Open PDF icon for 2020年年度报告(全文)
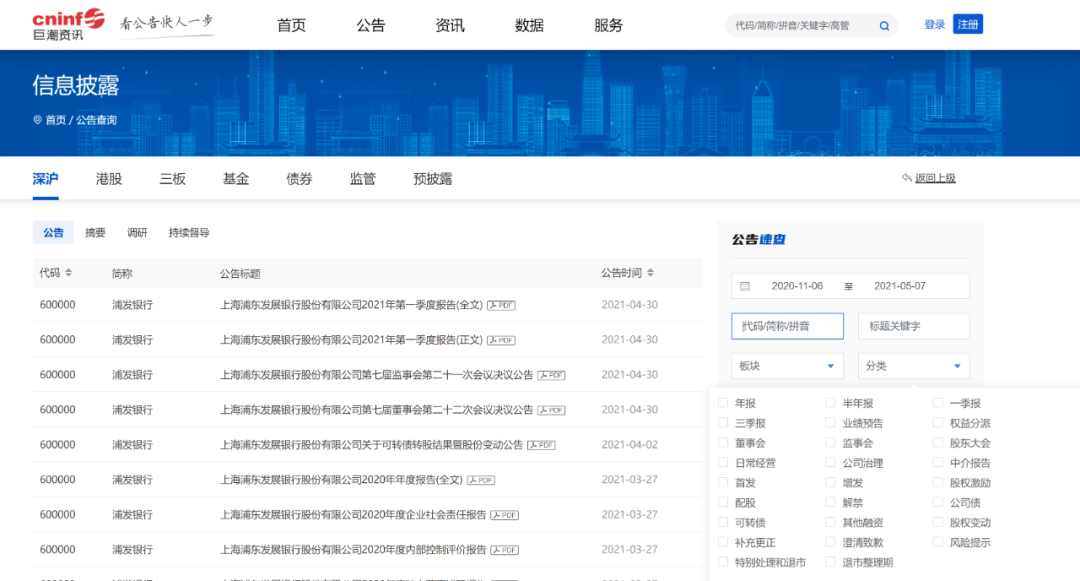 pyautogui.click(x=481, y=480)
